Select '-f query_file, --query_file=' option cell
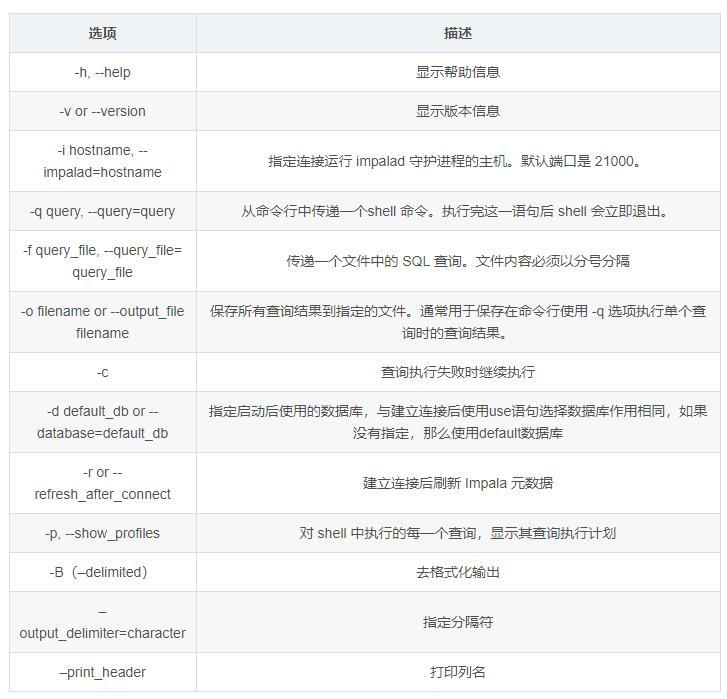 pos(102,261)
